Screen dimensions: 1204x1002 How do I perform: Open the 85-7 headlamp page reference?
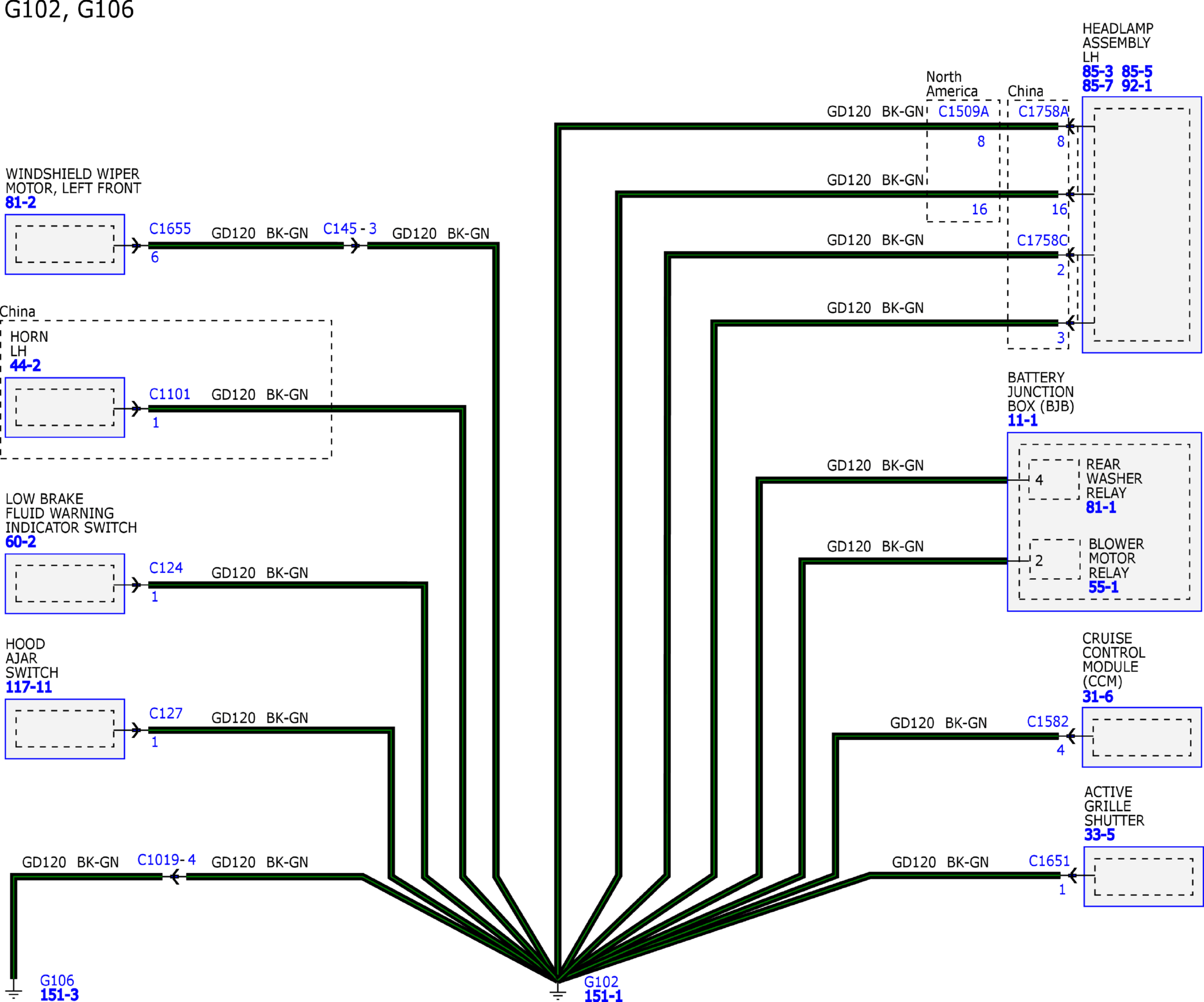coord(1097,86)
